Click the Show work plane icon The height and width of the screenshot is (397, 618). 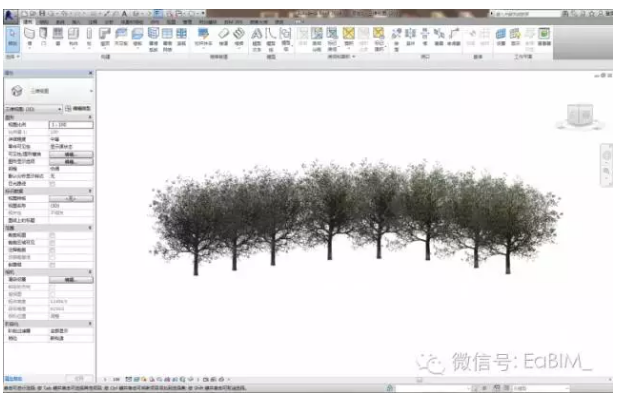click(x=515, y=38)
